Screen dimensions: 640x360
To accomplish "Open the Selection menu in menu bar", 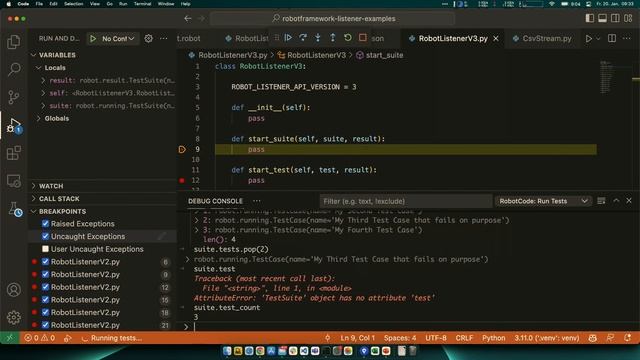I will point(73,4).
